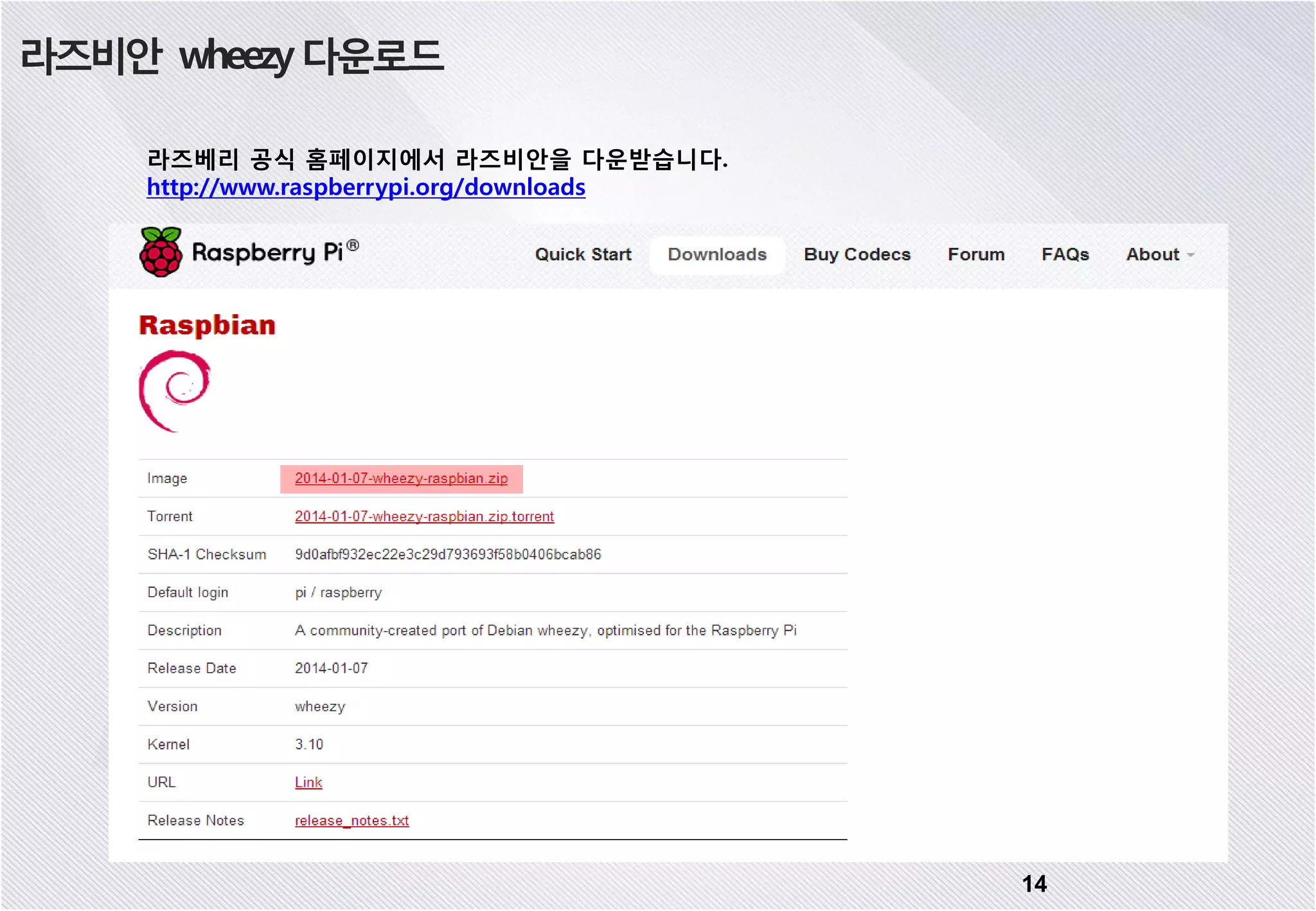
Task: Click the Description text about Debian wheezy
Action: click(x=546, y=630)
